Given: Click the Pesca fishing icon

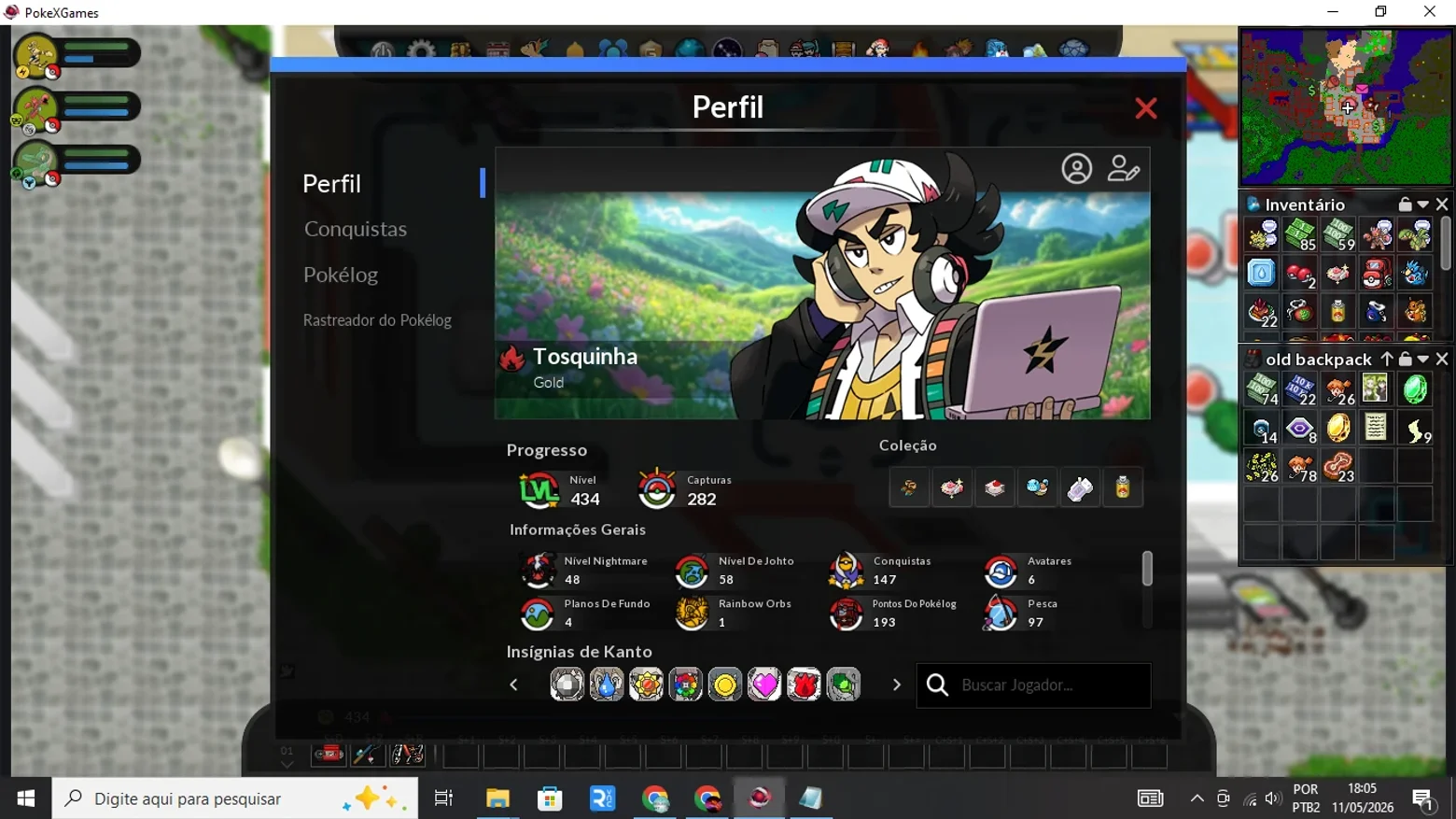Looking at the screenshot, I should (1001, 614).
